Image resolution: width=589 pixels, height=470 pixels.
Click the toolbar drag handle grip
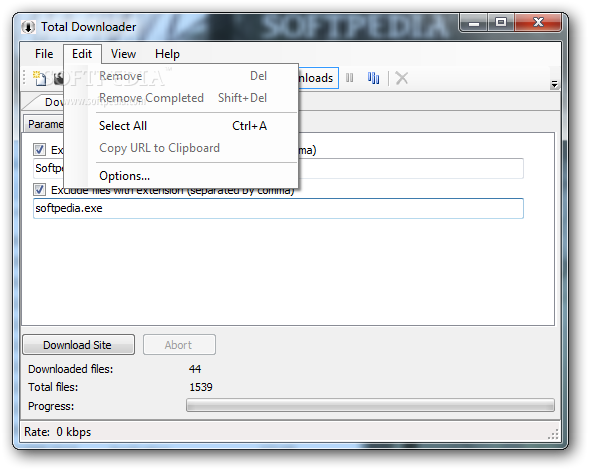click(x=24, y=78)
